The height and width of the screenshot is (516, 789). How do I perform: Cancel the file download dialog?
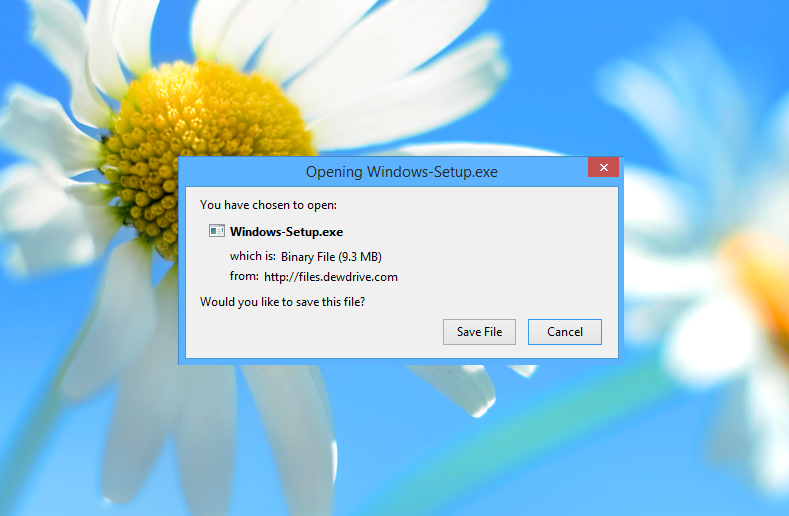coord(565,332)
